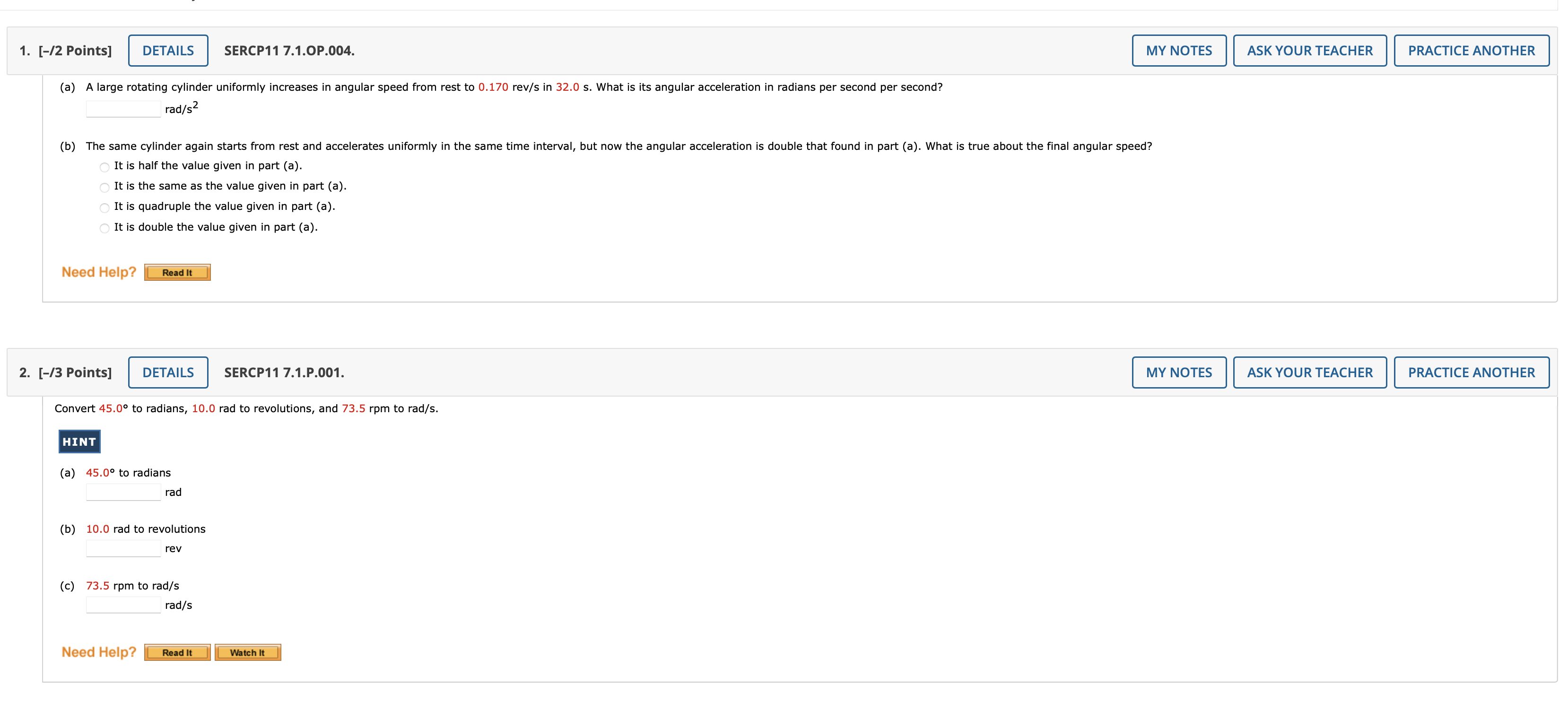Expand DETAILS for question 1
Viewport: 1568px width, 710px height.
pyautogui.click(x=168, y=51)
